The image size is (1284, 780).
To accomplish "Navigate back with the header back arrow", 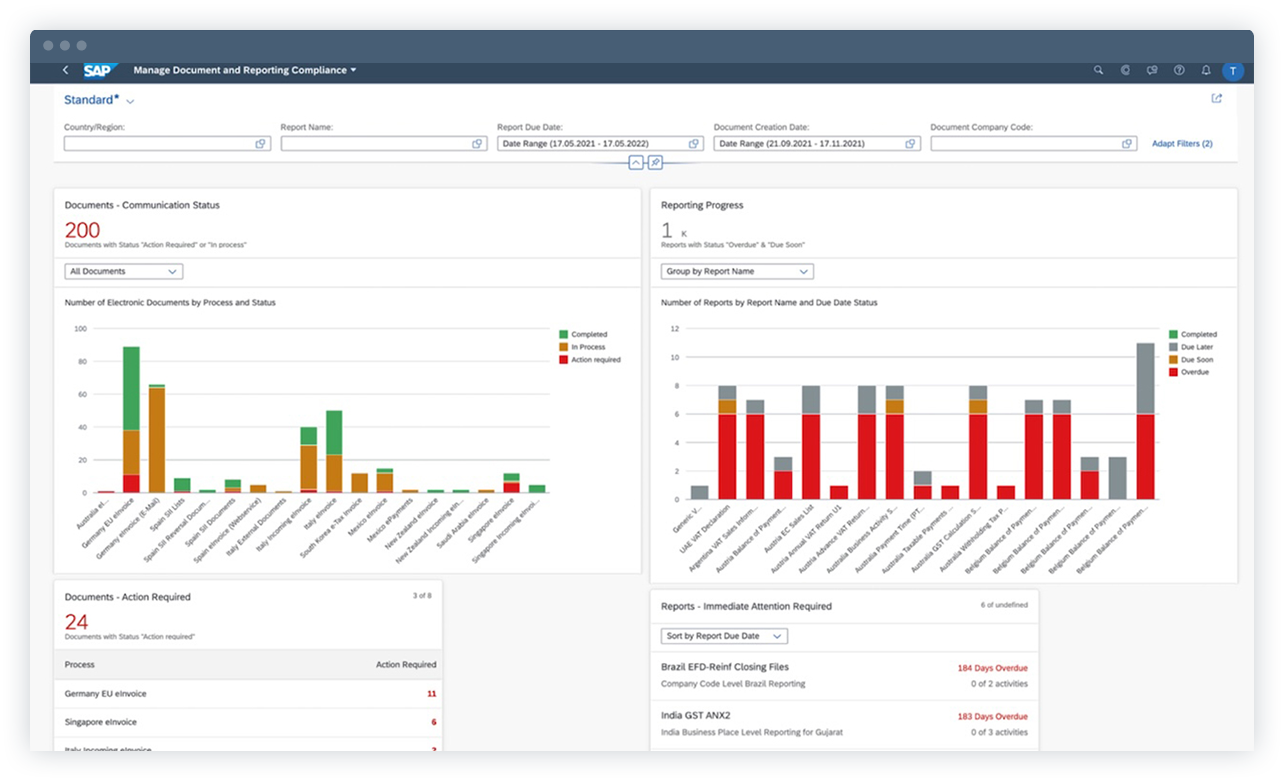I will [65, 70].
